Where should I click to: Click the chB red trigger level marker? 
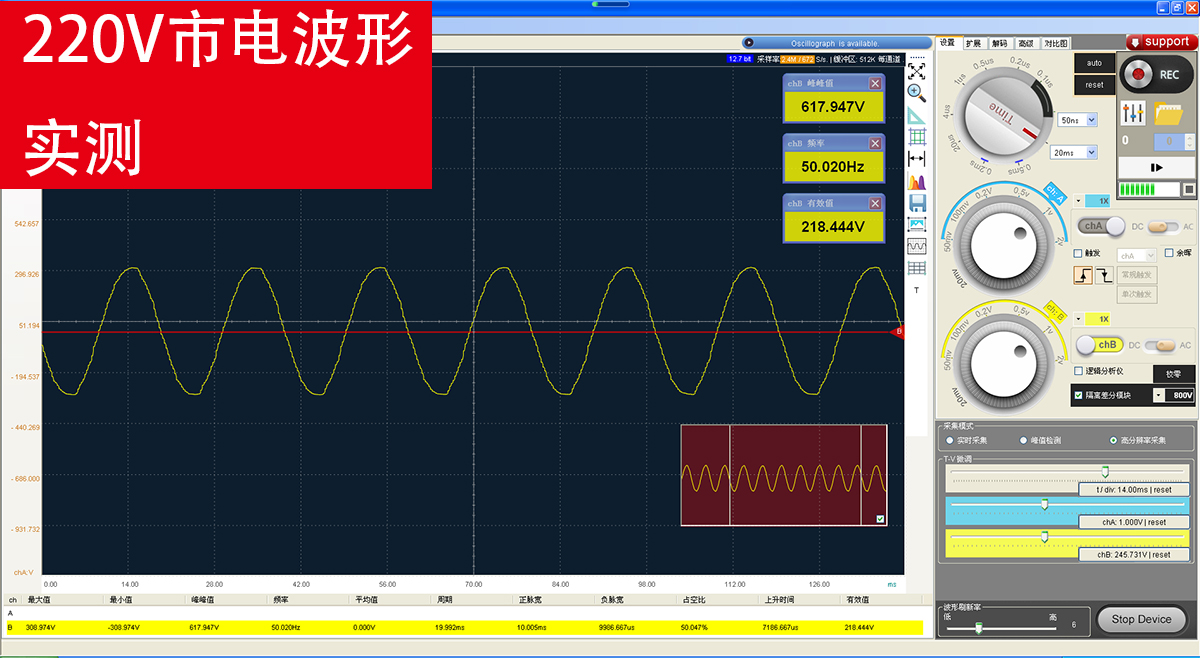pyautogui.click(x=897, y=331)
